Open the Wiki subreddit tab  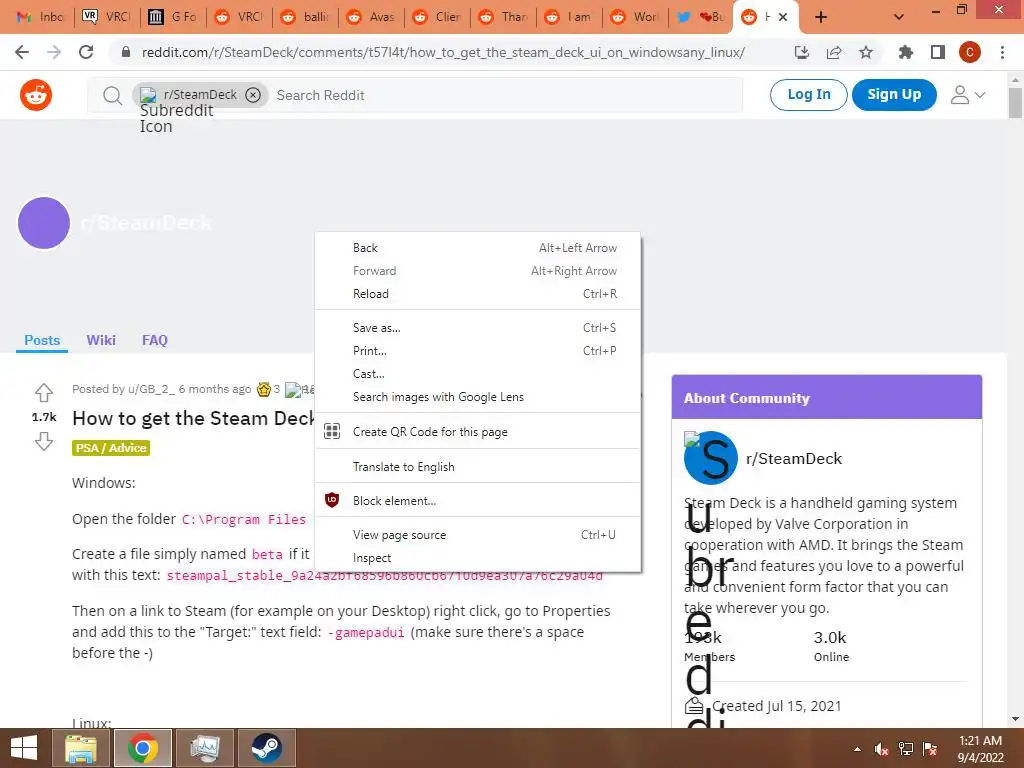pos(101,340)
